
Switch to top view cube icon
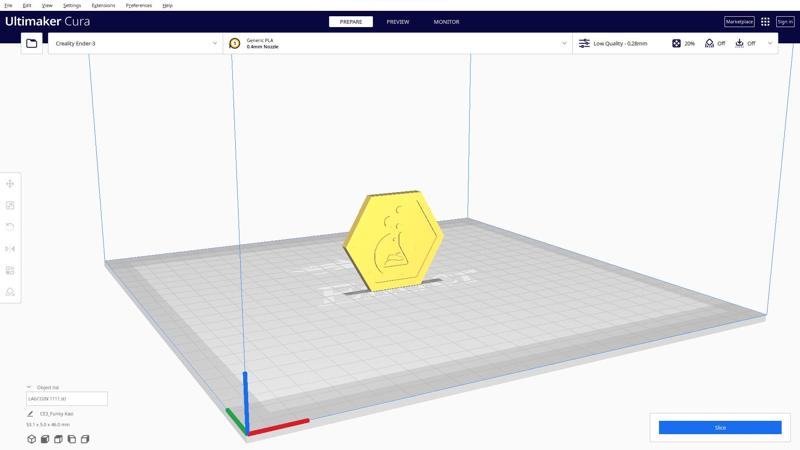pyautogui.click(x=58, y=439)
